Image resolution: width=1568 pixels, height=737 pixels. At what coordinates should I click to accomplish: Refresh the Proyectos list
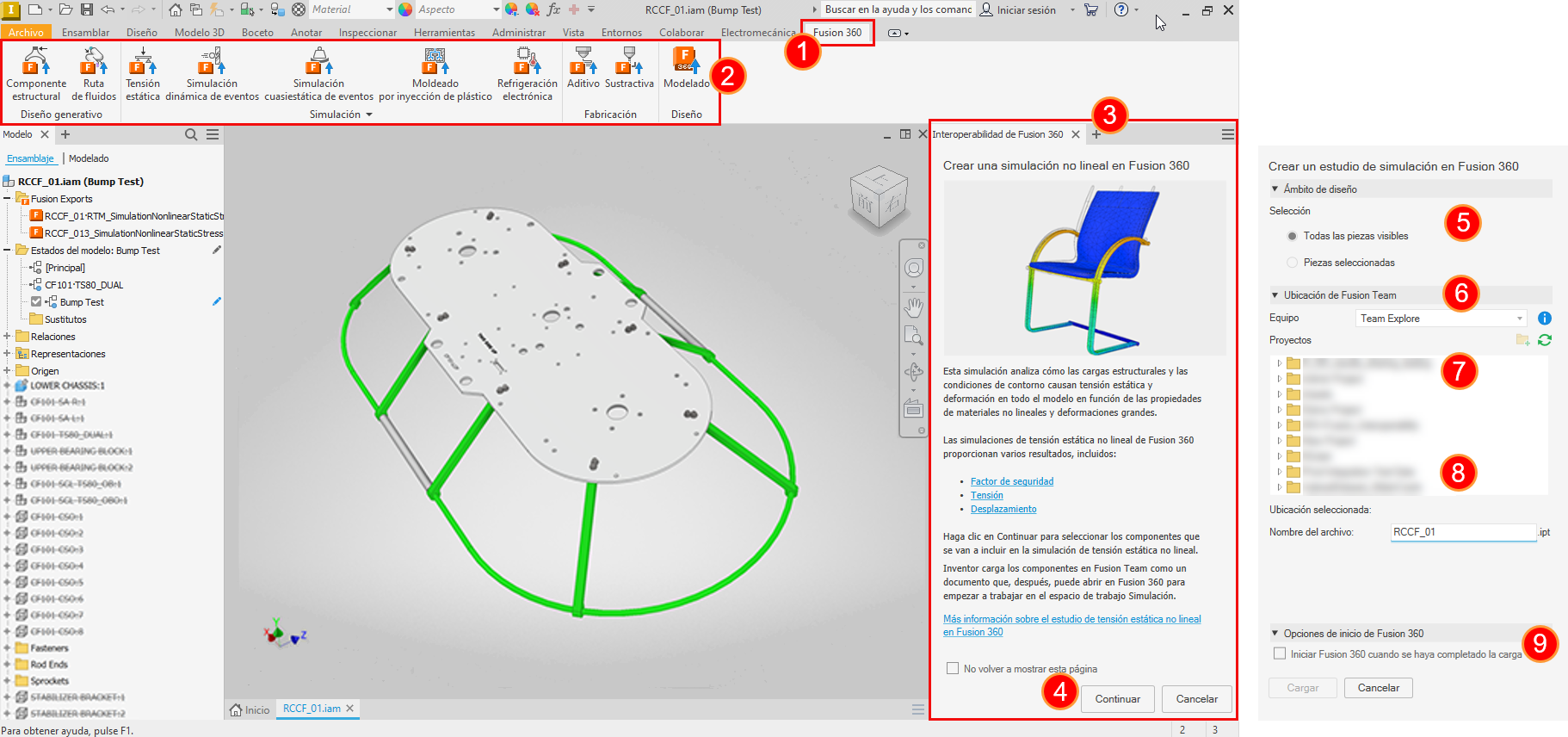(1545, 340)
